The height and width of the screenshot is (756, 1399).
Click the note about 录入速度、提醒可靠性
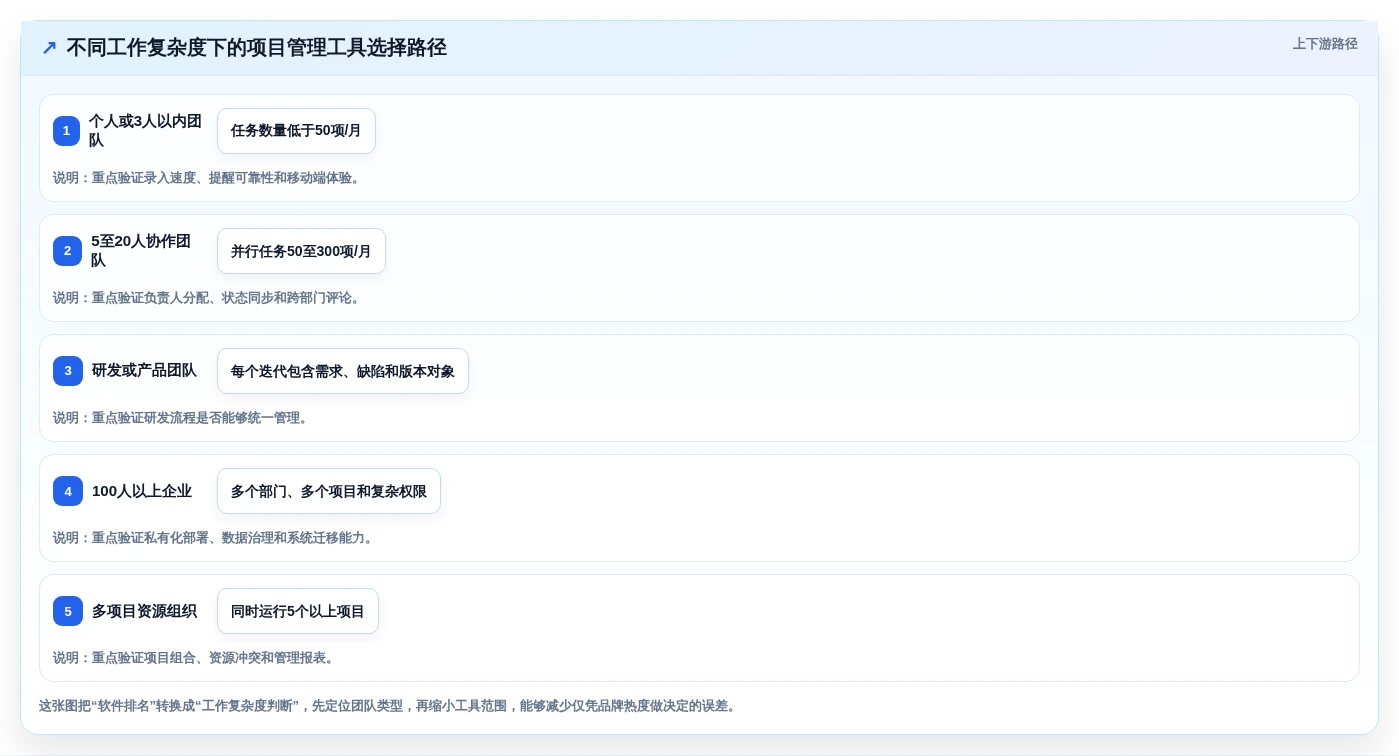coord(209,178)
